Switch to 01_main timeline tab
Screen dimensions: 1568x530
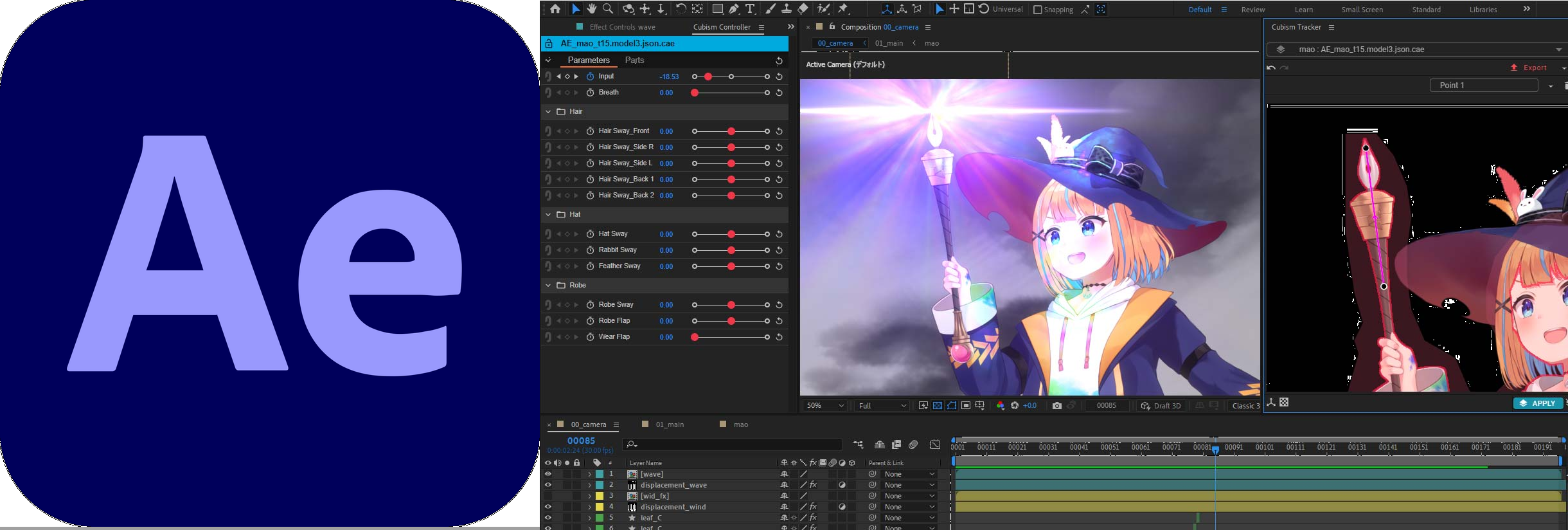670,425
